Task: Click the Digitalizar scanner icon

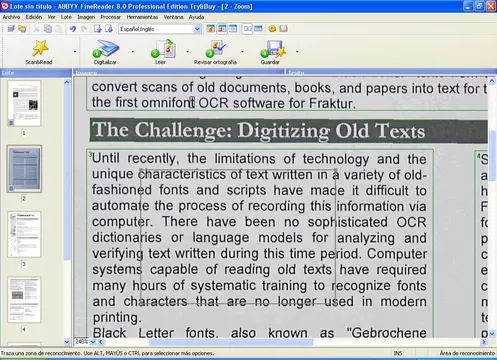Action: 105,51
